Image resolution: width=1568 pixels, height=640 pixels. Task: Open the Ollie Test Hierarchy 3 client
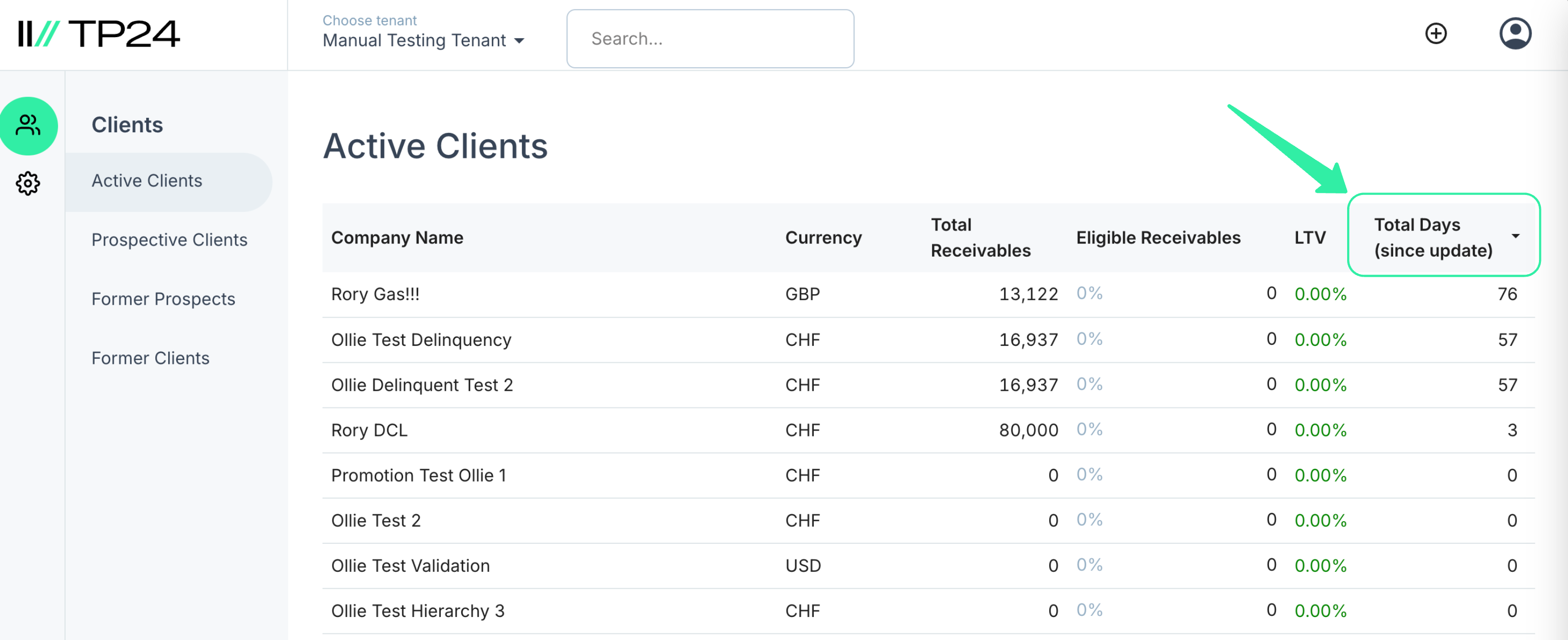pos(418,610)
